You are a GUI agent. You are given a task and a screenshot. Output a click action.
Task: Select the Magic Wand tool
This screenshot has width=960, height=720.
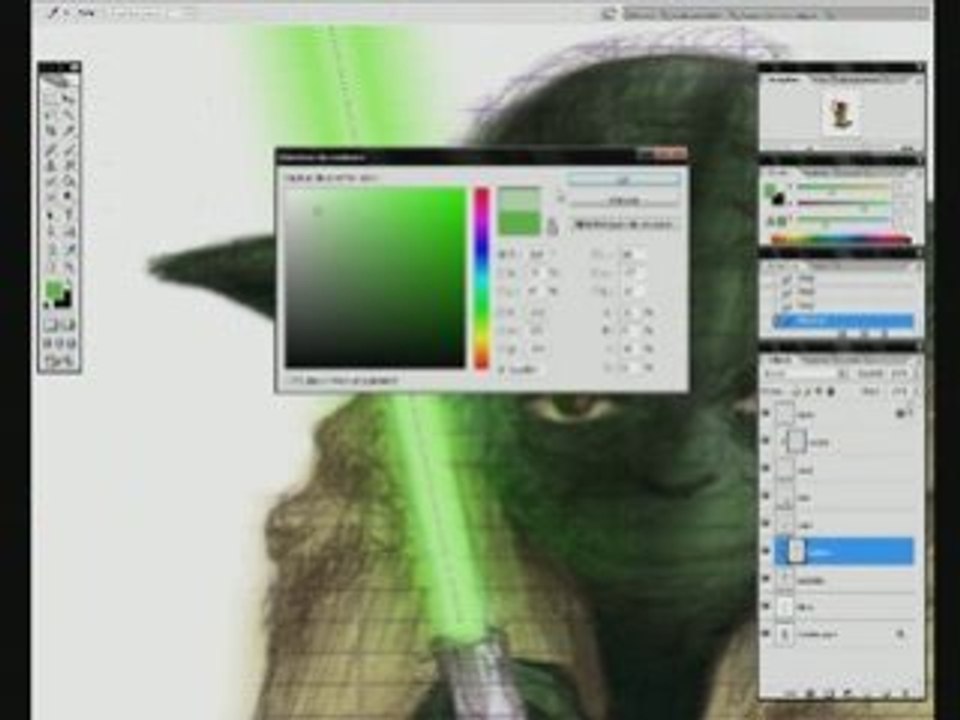click(68, 114)
